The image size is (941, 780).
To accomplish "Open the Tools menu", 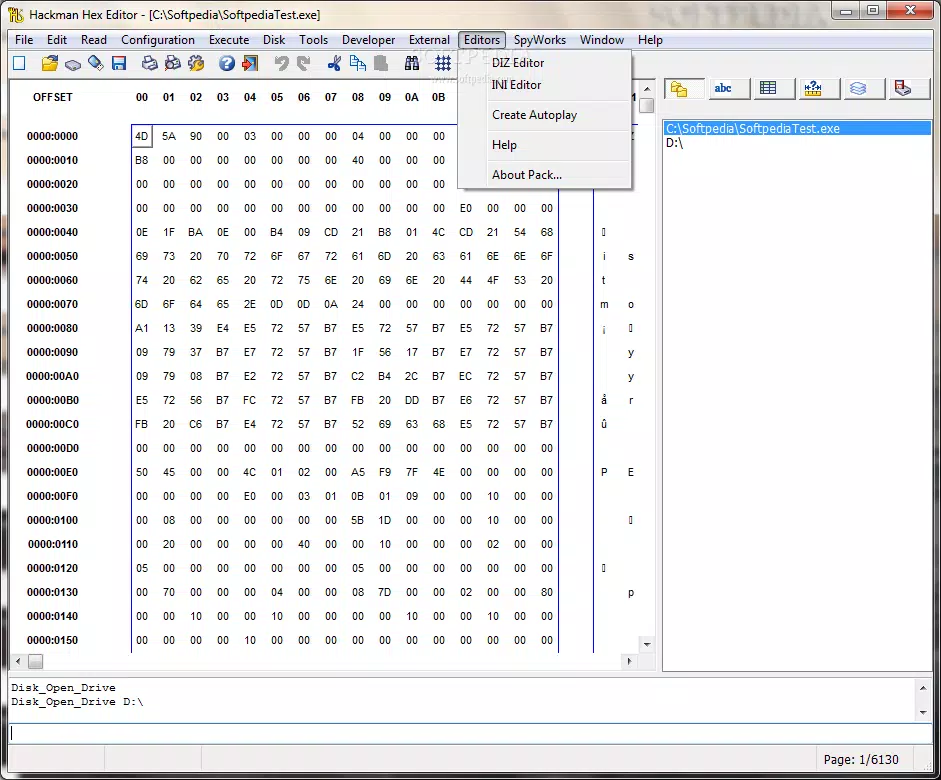I will pyautogui.click(x=313, y=40).
